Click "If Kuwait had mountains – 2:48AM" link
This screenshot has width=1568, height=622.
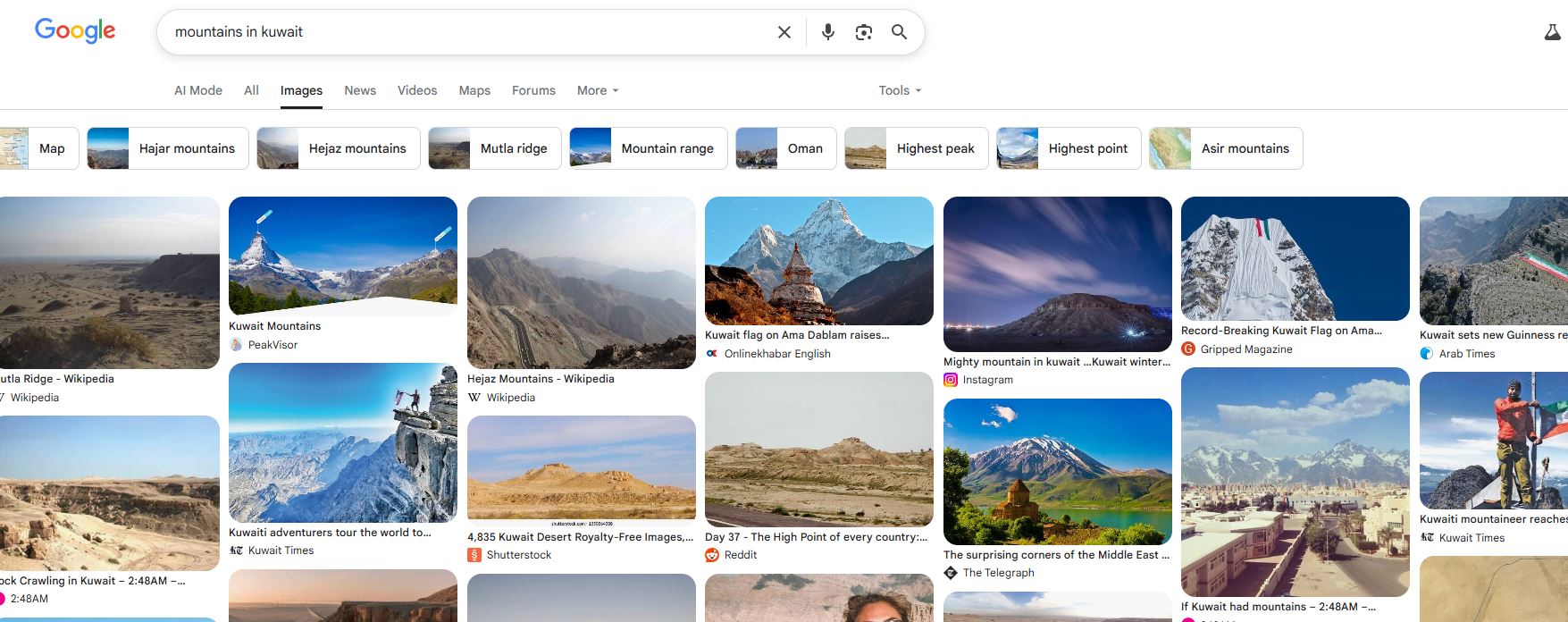pyautogui.click(x=1279, y=606)
